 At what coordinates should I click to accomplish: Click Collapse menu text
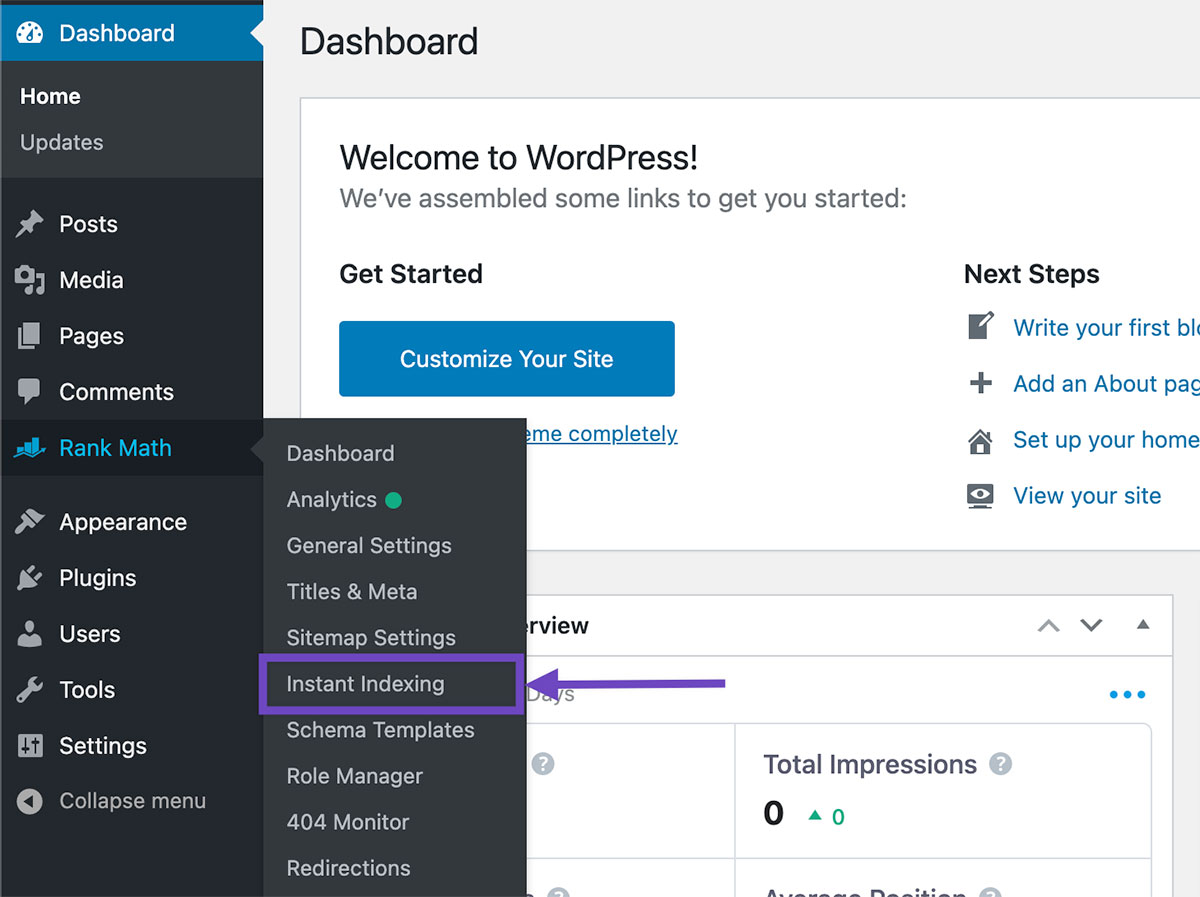click(132, 801)
